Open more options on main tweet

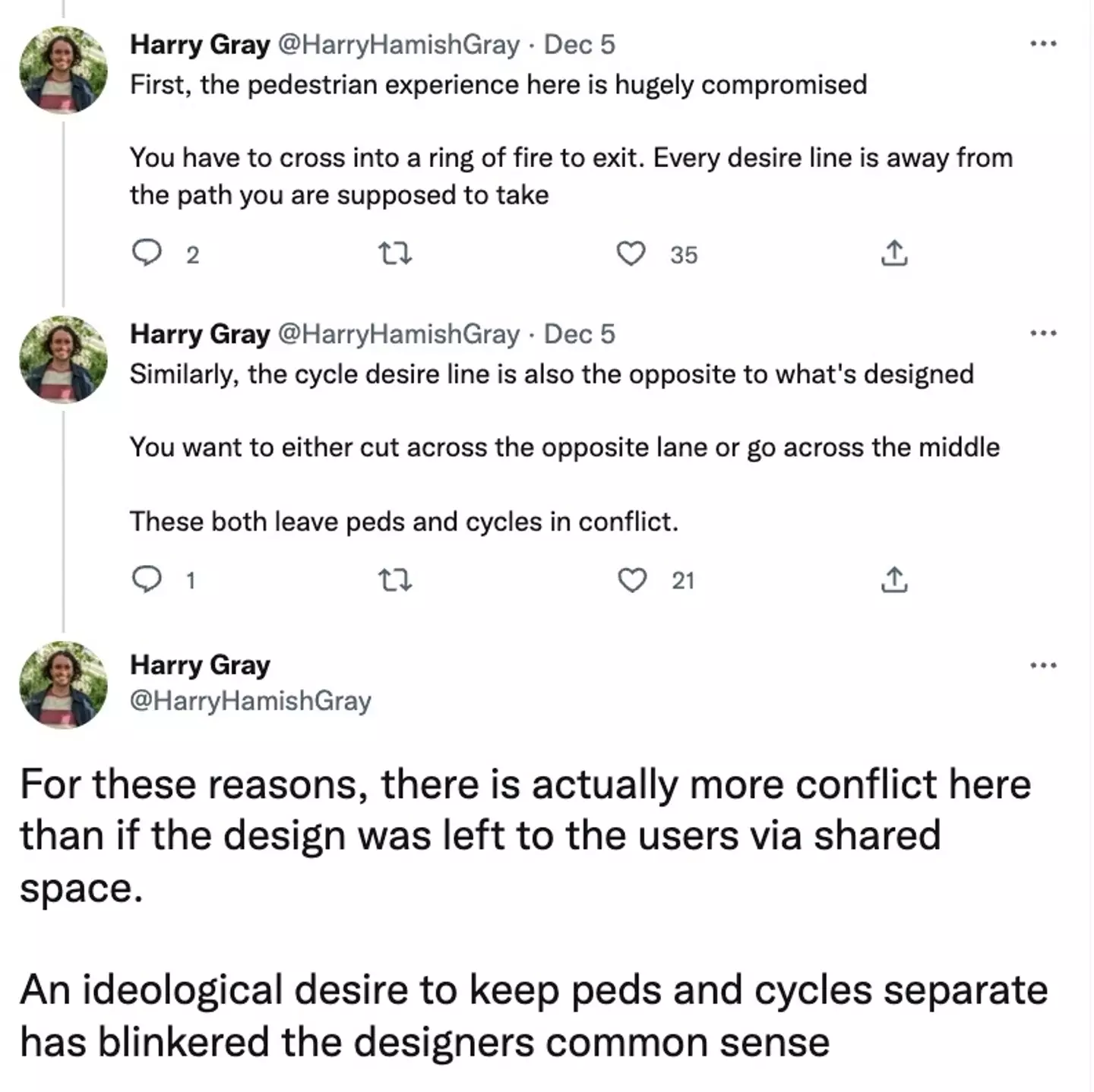1043,666
